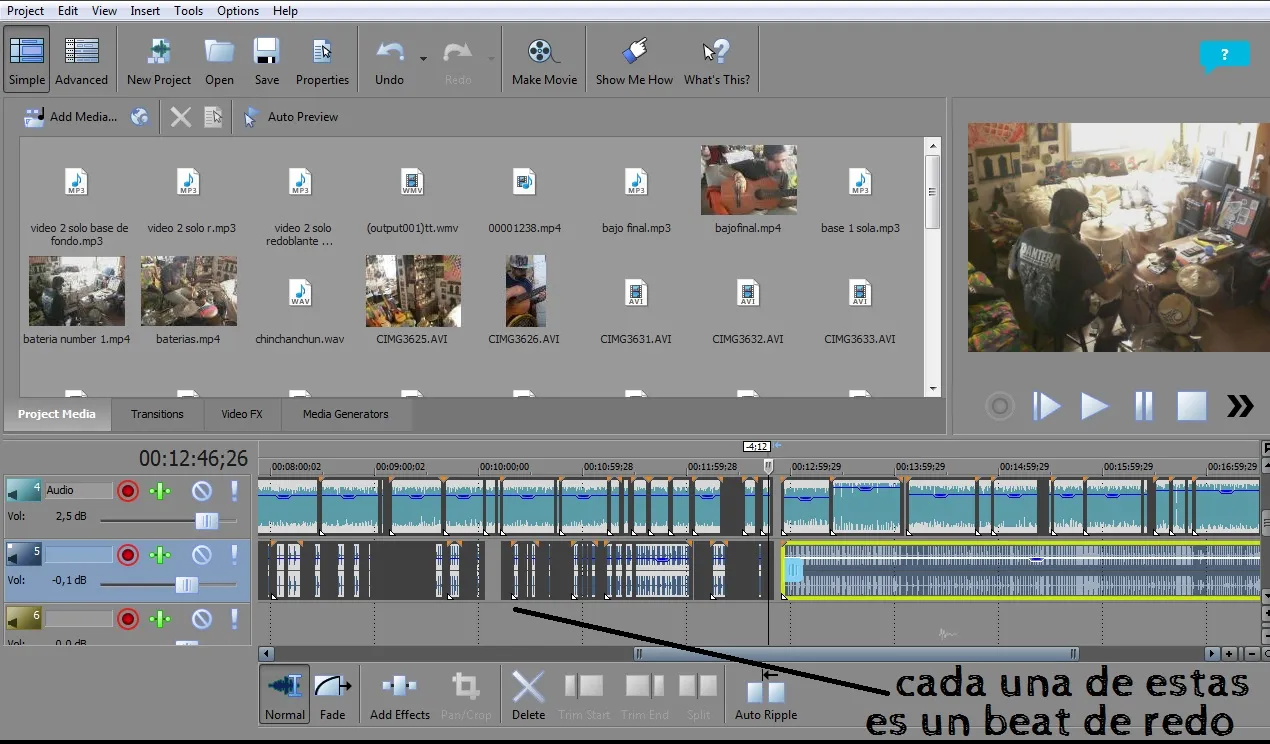1270x744 pixels.
Task: Create a New Project
Action: pos(159,59)
